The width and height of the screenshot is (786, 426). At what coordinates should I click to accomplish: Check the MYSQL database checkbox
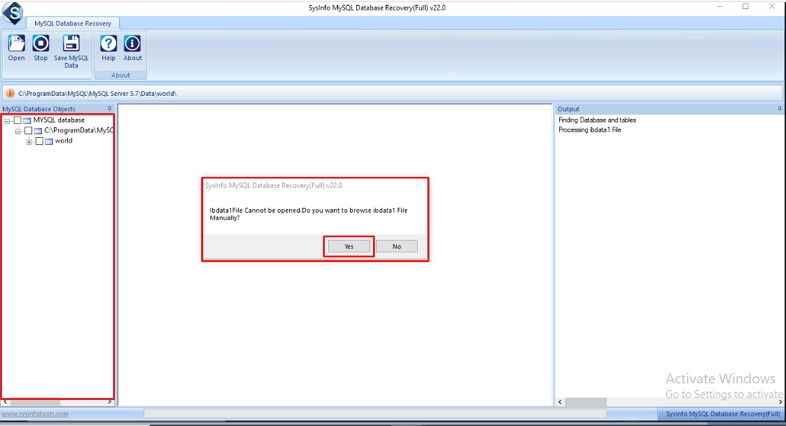pos(17,120)
